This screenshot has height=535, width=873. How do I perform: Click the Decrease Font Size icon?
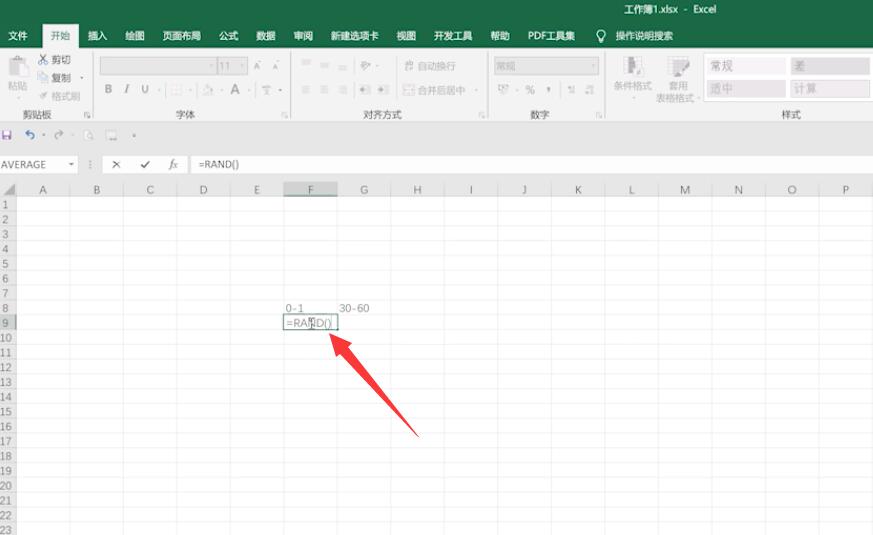[x=276, y=66]
